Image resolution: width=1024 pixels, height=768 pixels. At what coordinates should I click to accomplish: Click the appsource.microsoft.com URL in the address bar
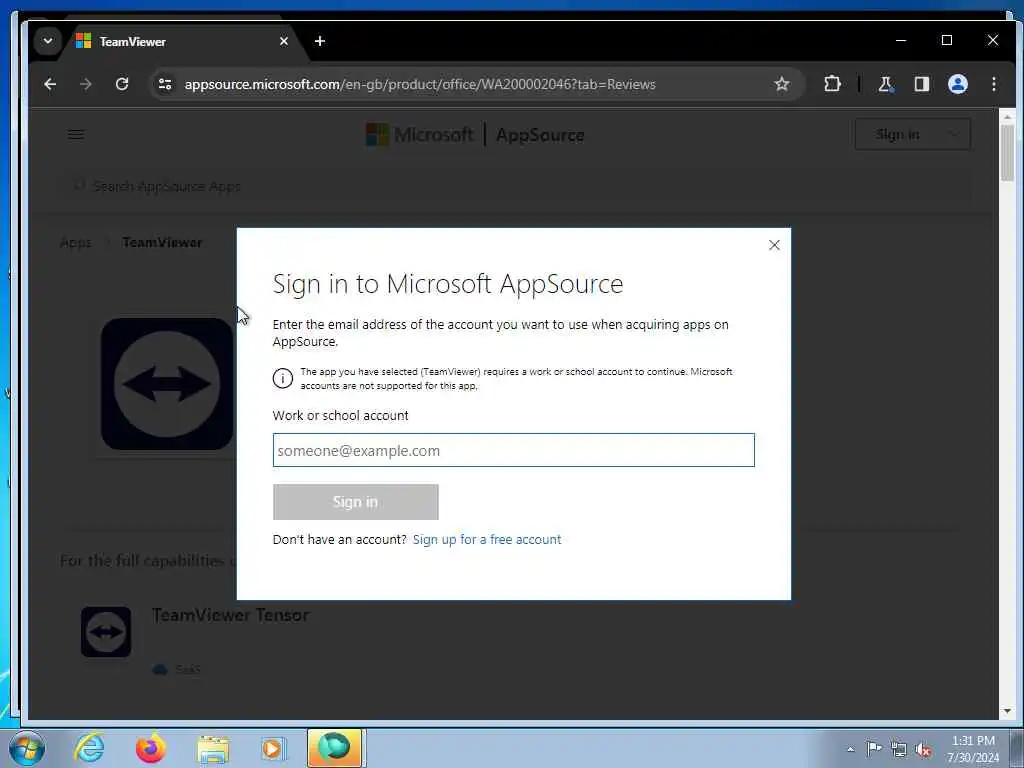click(x=420, y=84)
